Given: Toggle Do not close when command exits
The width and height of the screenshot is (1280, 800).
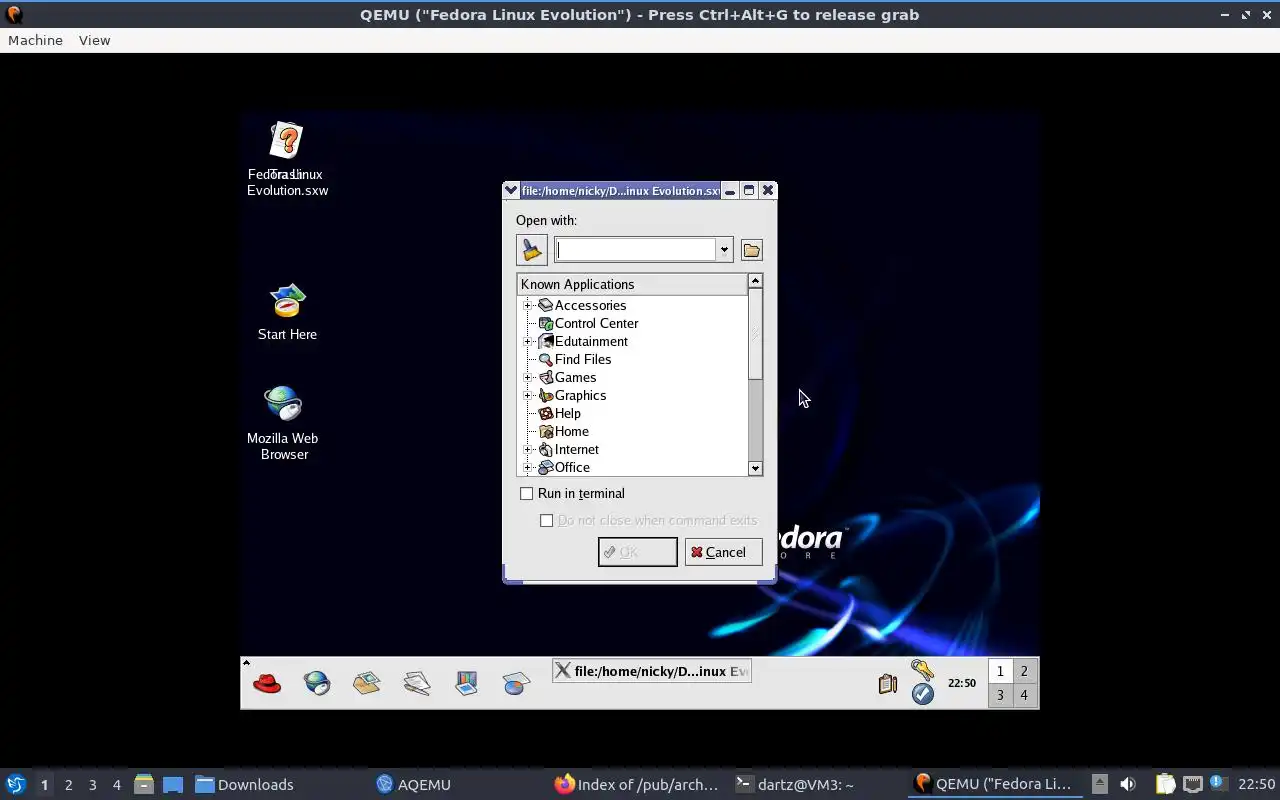Looking at the screenshot, I should pos(546,520).
